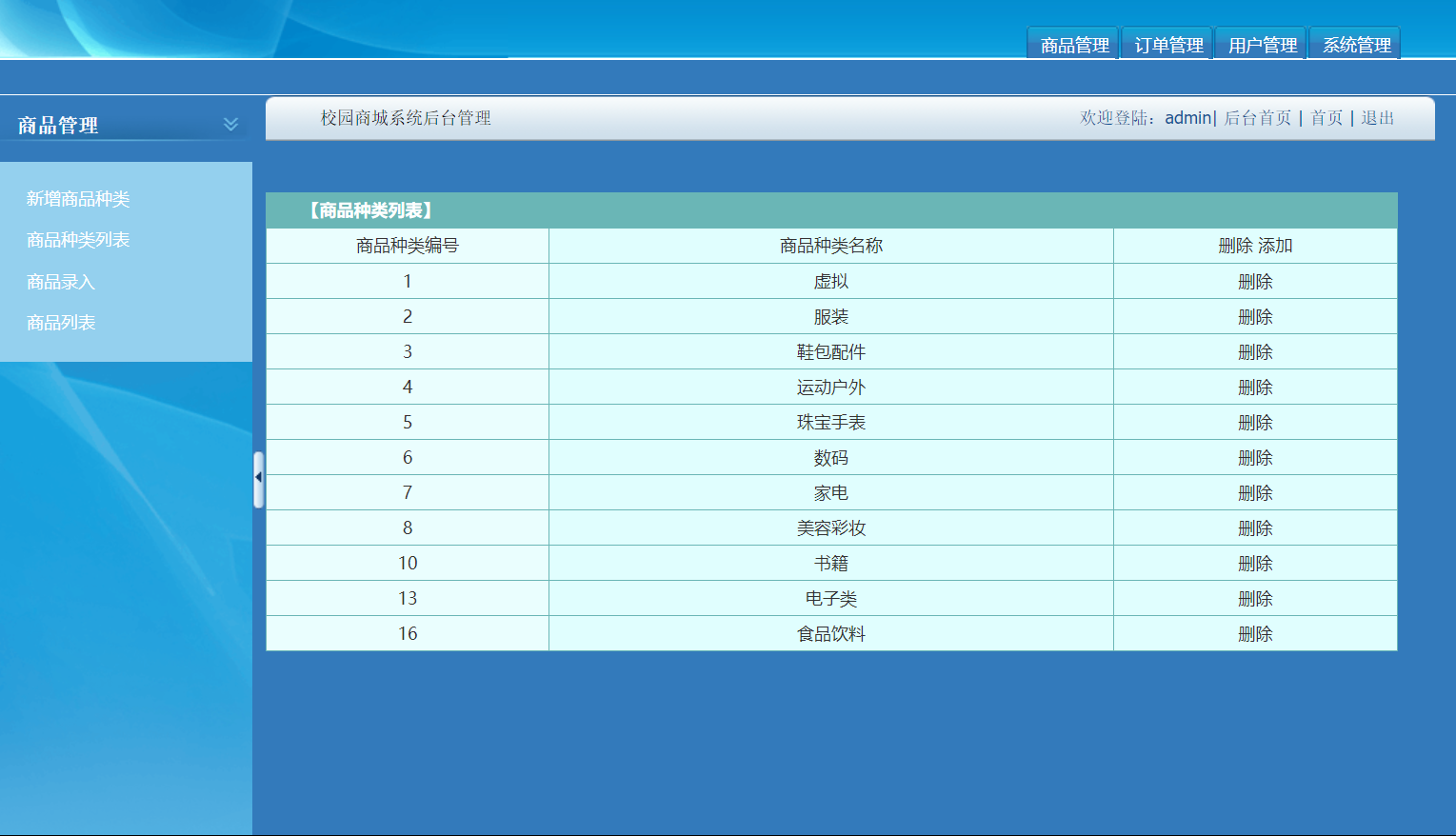Open the 商品管理 top tab
Viewport: 1456px width, 836px height.
1074,45
